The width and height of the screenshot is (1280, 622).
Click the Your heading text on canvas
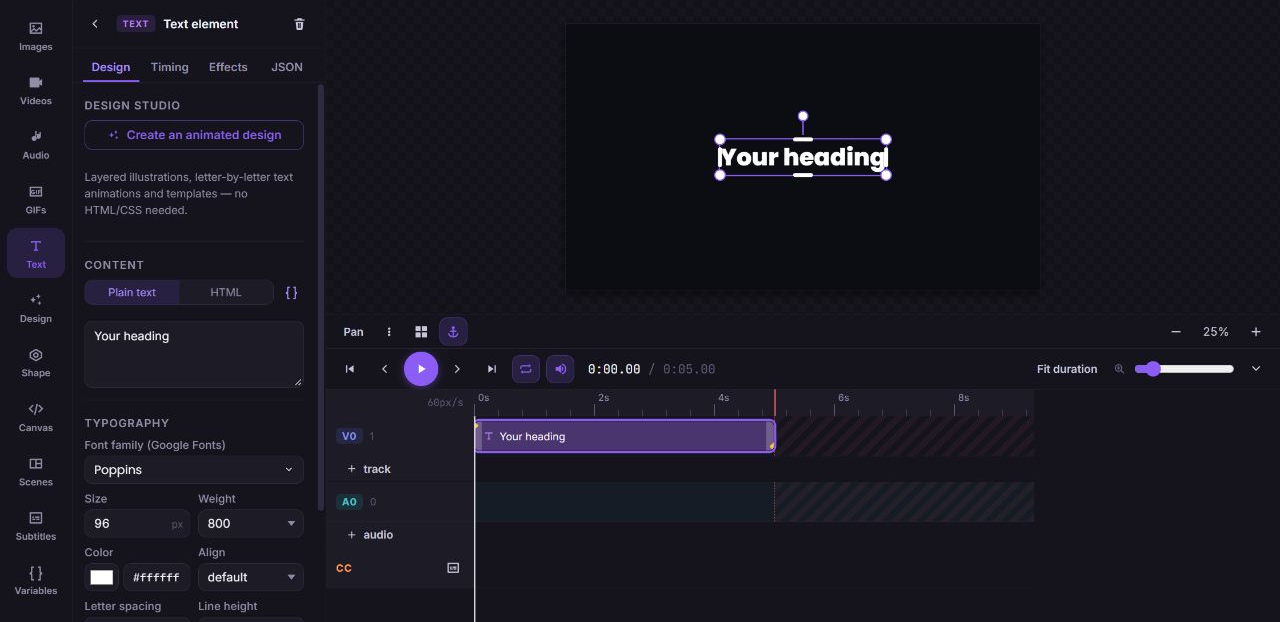tap(803, 157)
